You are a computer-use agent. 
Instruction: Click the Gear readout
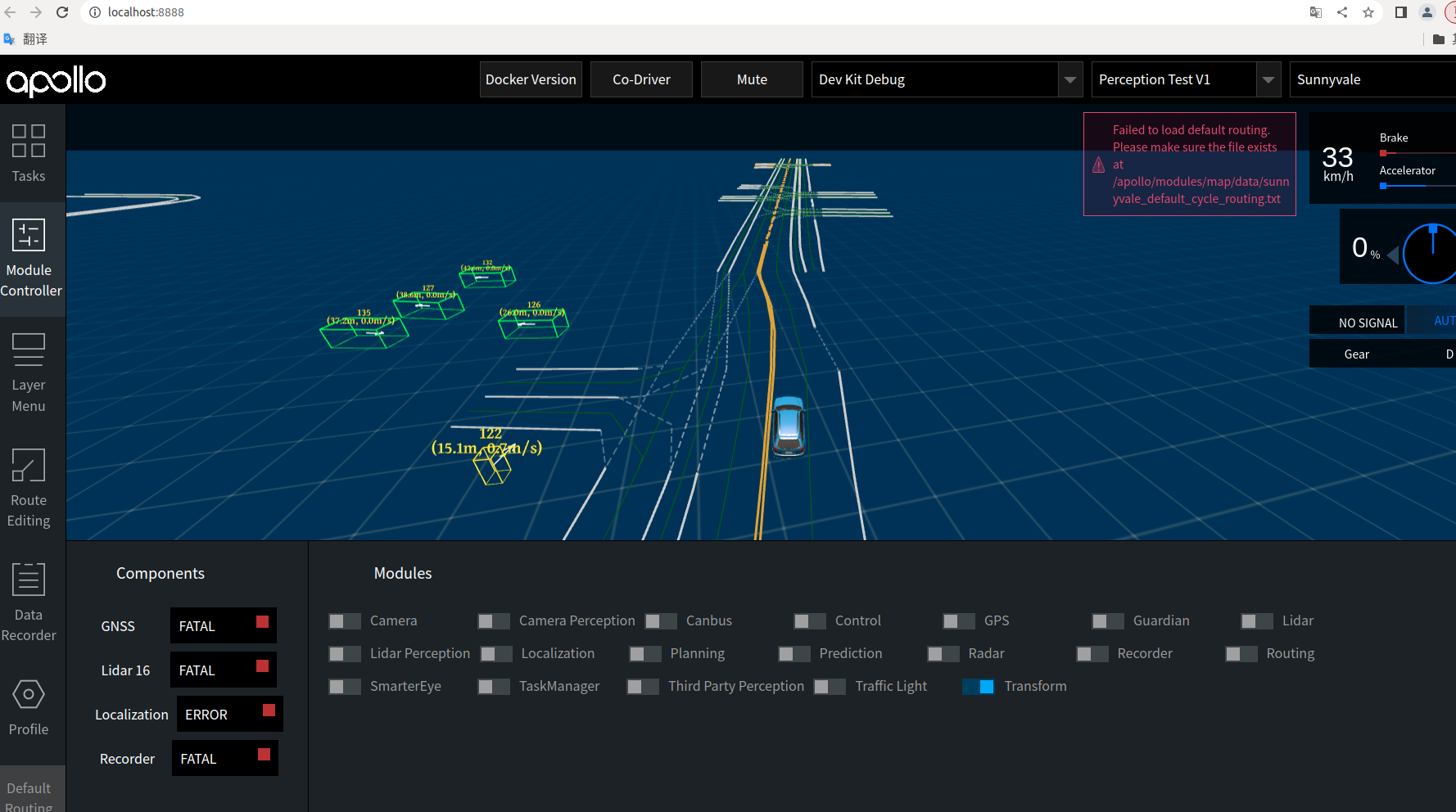pyautogui.click(x=1383, y=354)
